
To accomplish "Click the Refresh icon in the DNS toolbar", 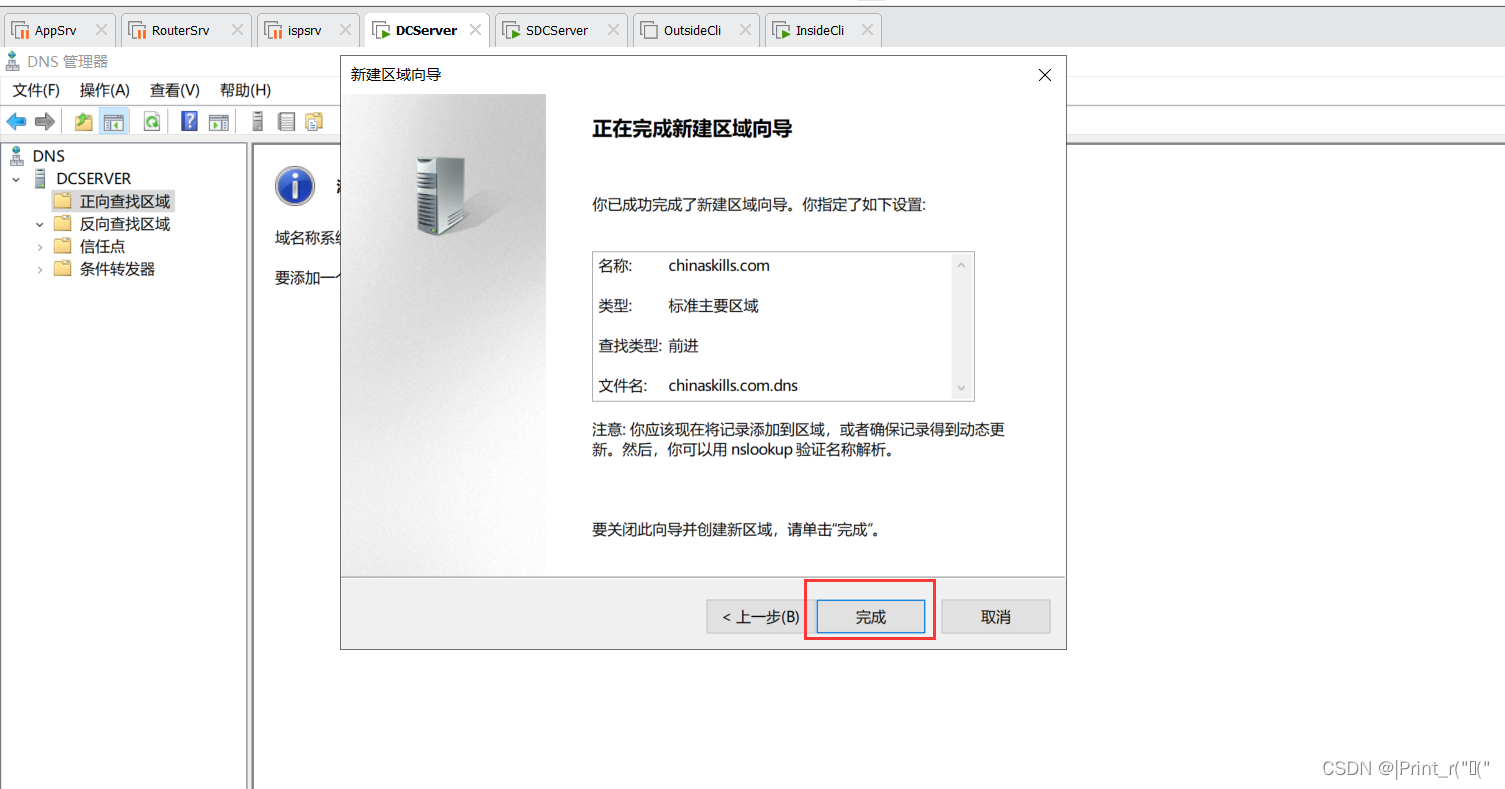I will pyautogui.click(x=152, y=121).
